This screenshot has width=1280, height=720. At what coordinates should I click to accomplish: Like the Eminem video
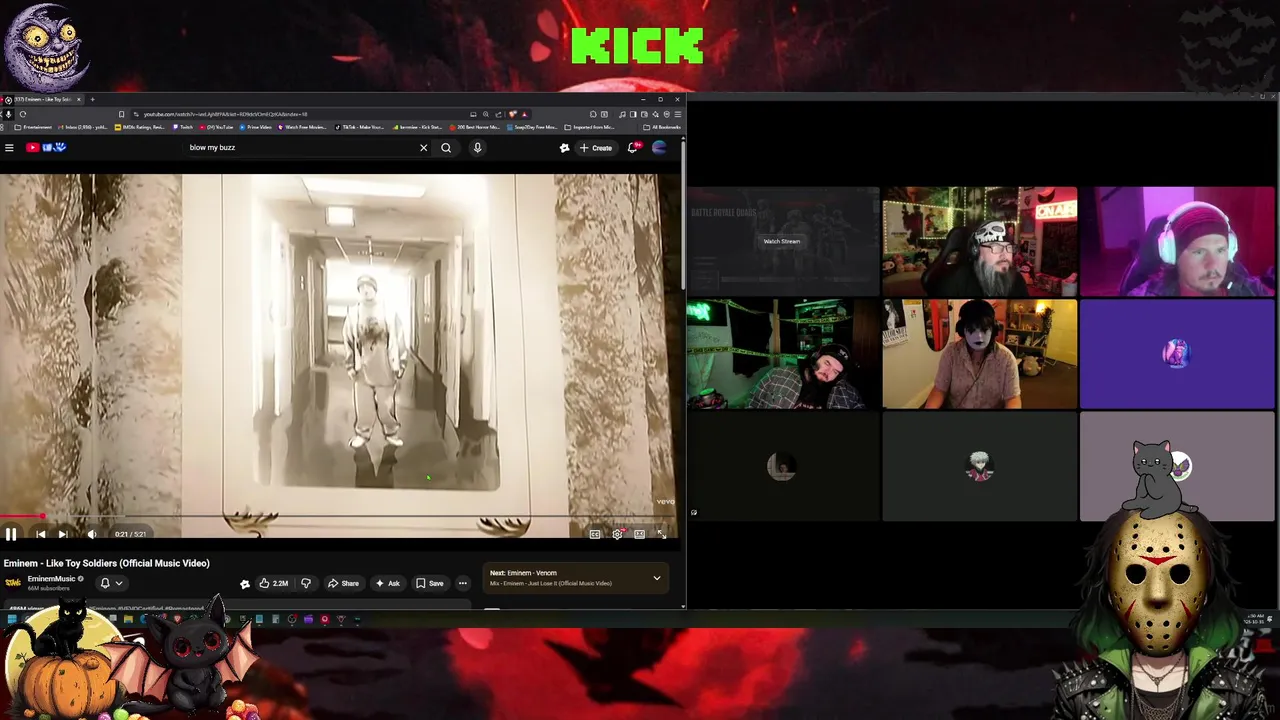click(274, 583)
